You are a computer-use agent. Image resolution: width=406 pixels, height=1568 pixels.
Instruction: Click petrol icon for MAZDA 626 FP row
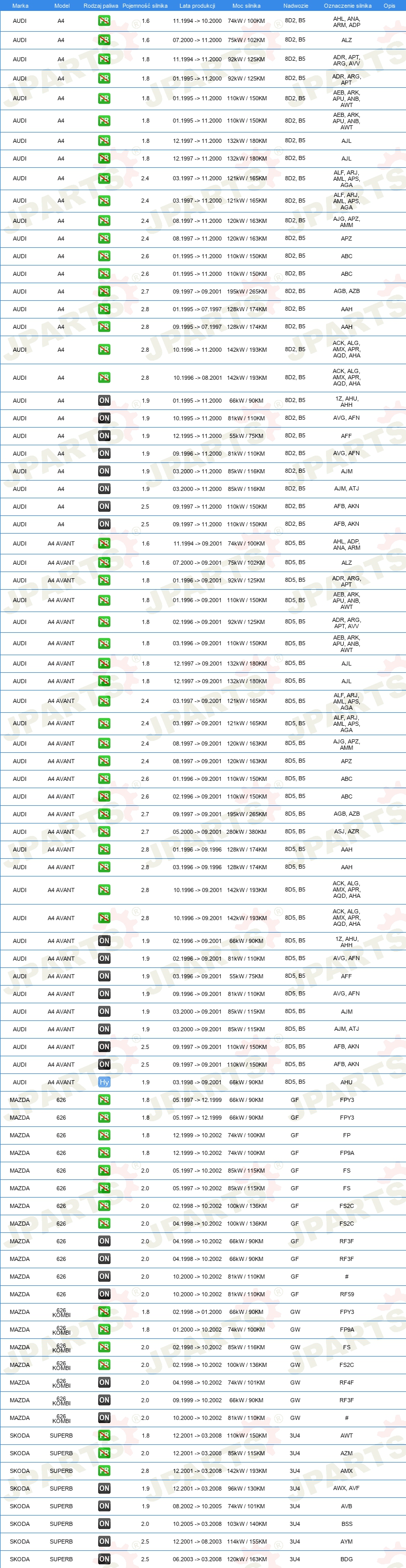coord(104,1135)
